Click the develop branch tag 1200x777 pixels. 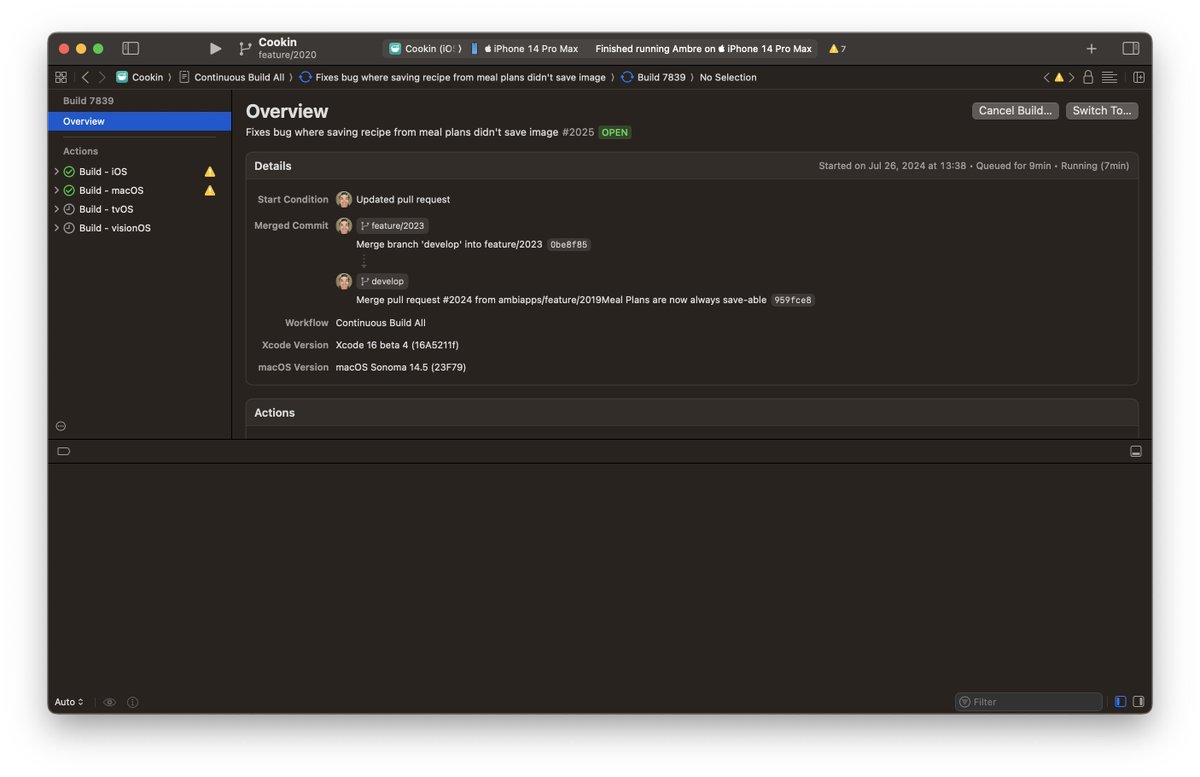pos(382,282)
